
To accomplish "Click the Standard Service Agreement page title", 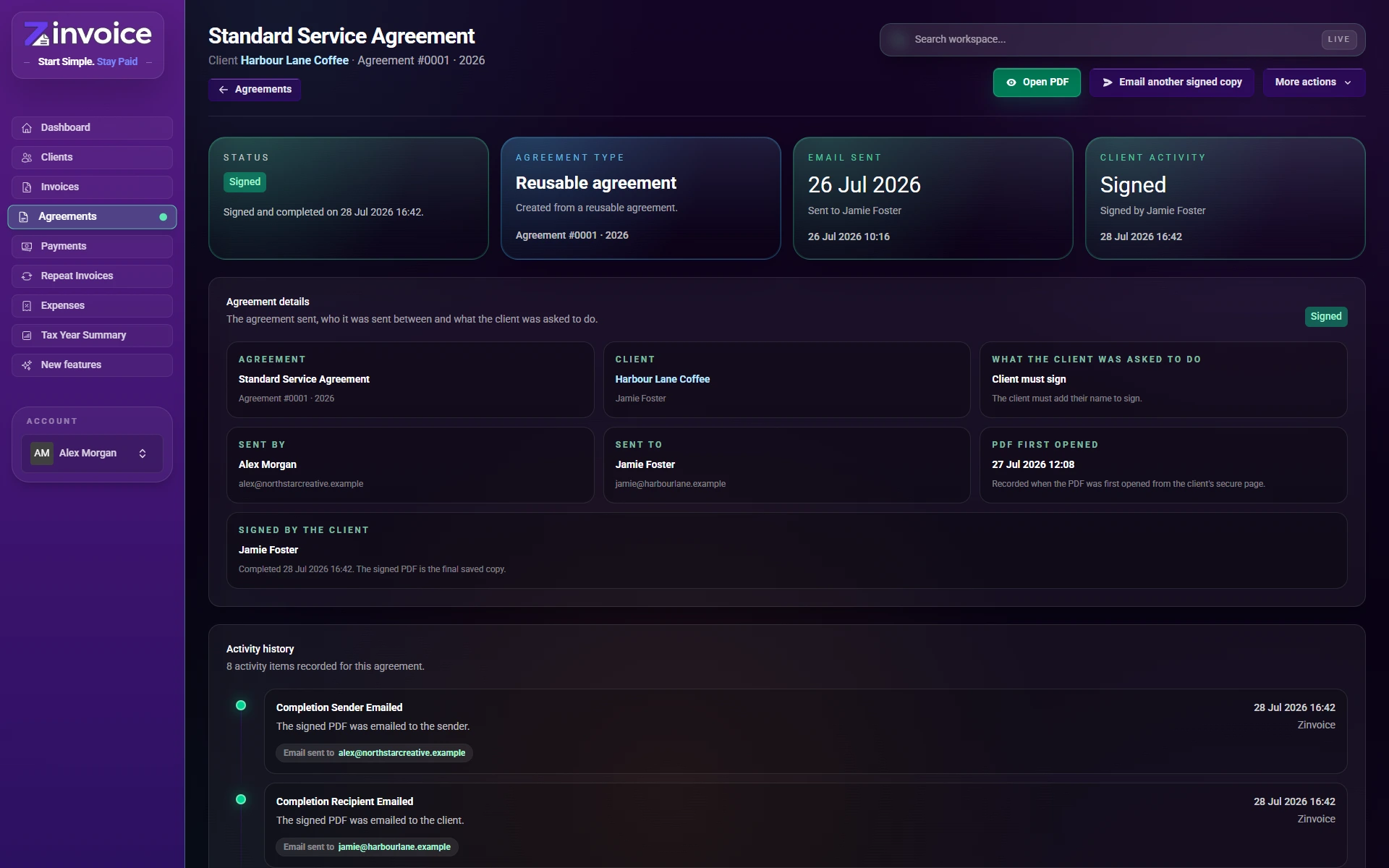I will (341, 36).
